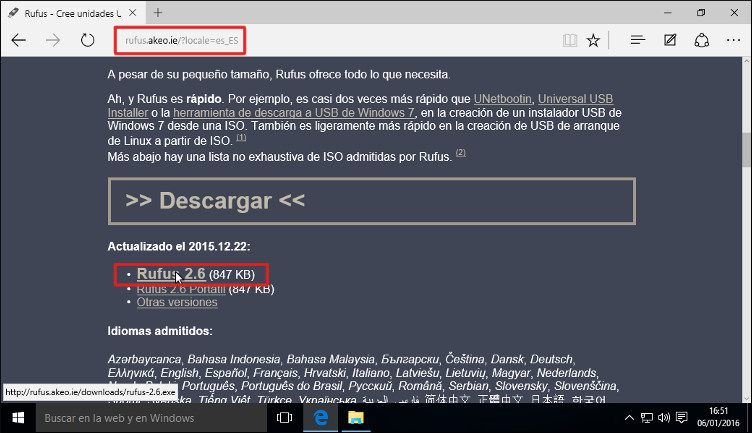Image resolution: width=752 pixels, height=433 pixels.
Task: Download Rufus 2.6 executable link
Action: [171, 274]
